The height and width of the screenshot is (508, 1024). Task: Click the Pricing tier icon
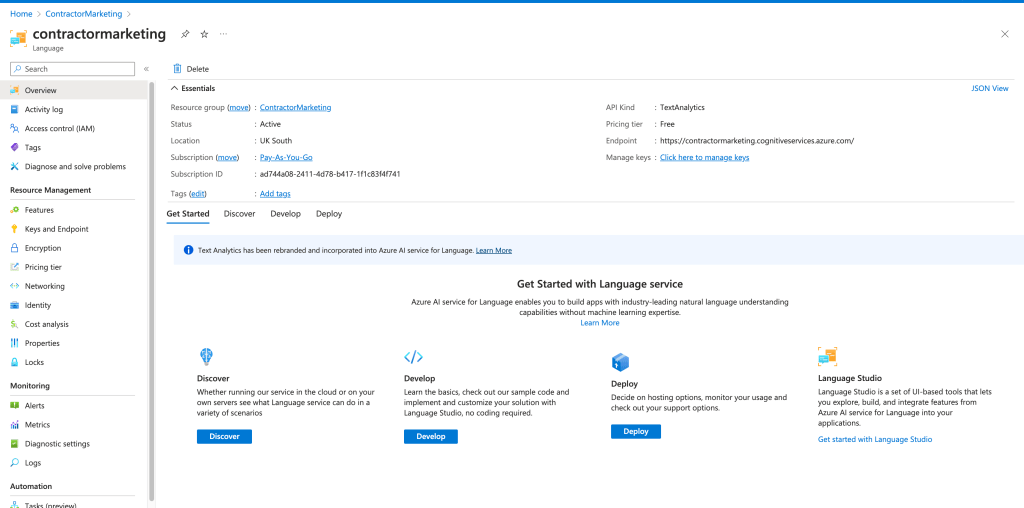tap(14, 266)
